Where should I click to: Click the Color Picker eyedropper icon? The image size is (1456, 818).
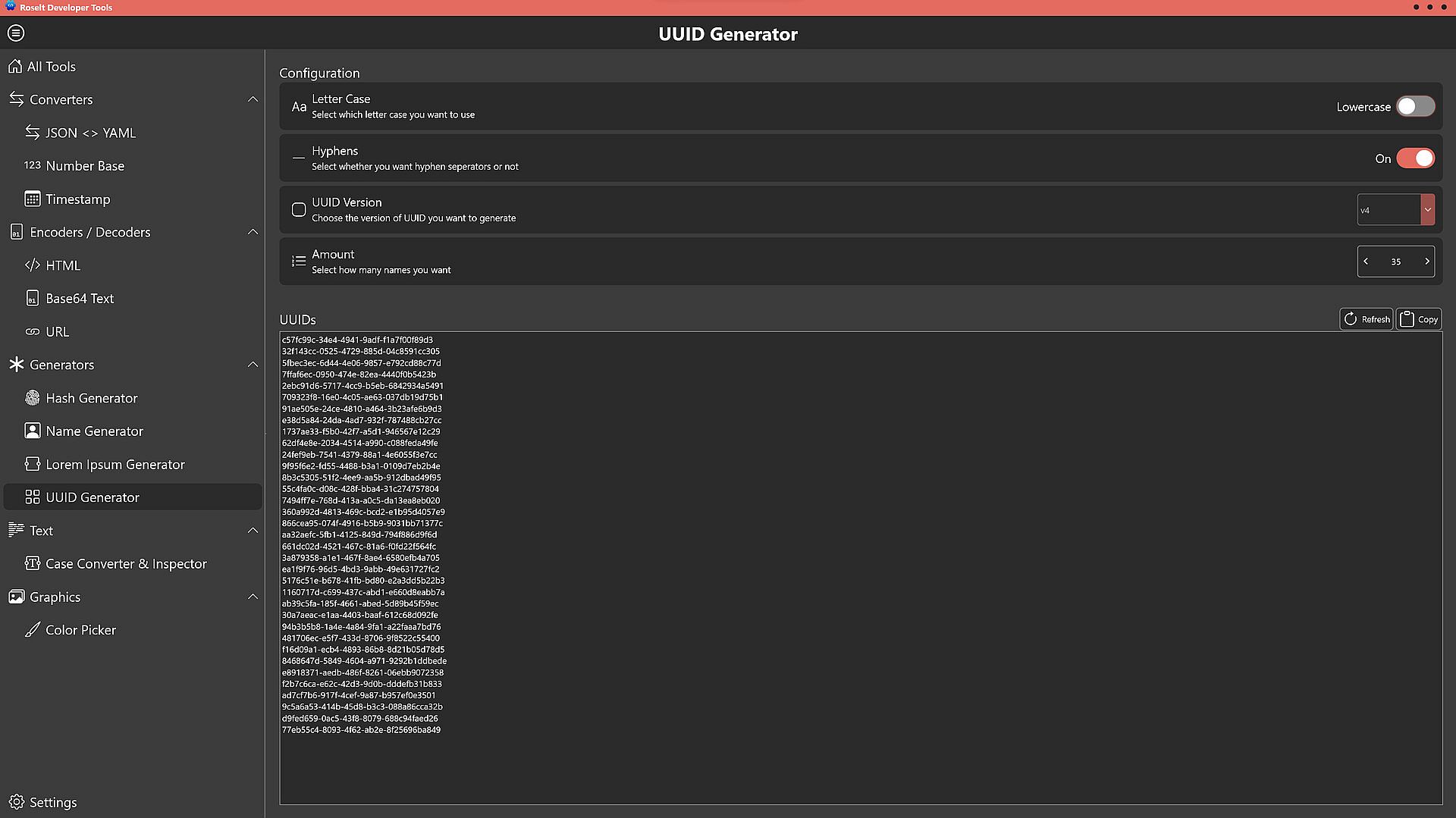(x=32, y=630)
